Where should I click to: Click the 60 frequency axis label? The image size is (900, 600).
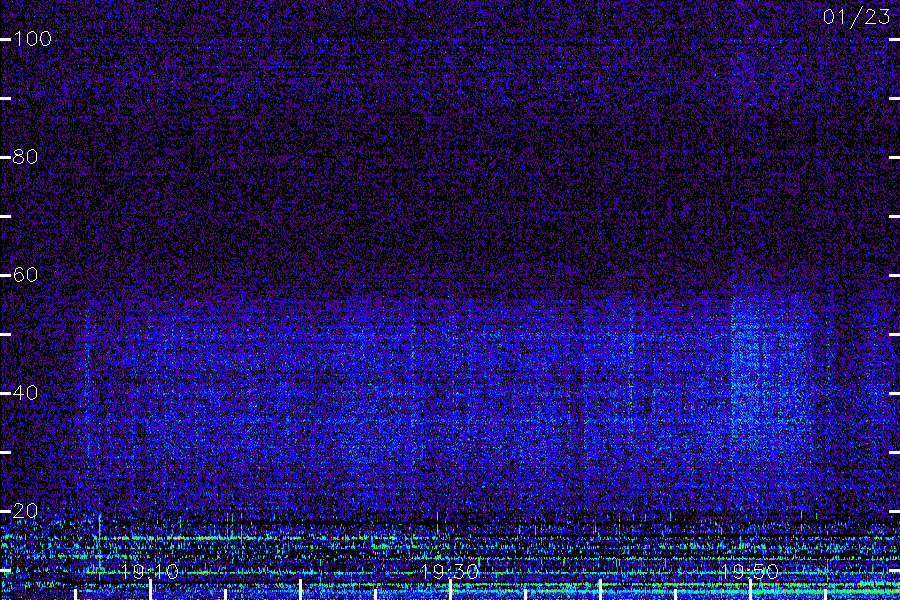point(25,275)
